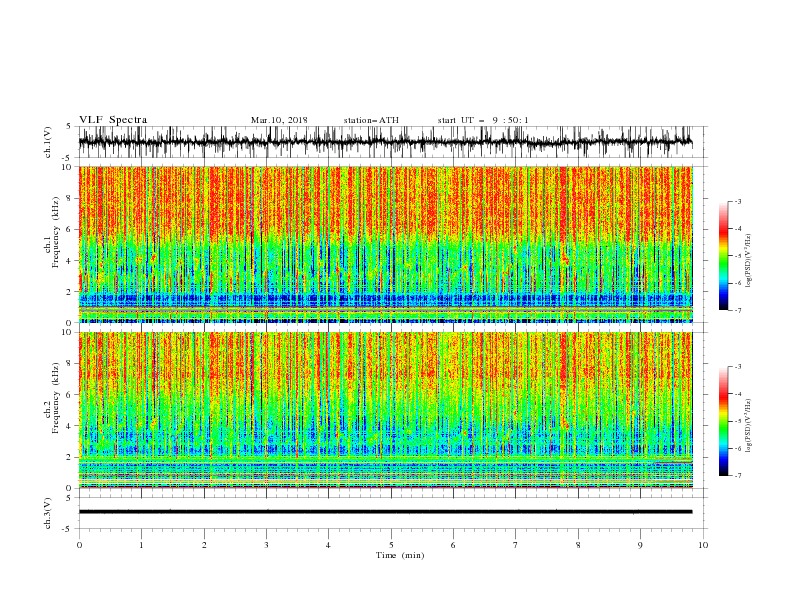Click time axis tick label "10"

pyautogui.click(x=703, y=545)
